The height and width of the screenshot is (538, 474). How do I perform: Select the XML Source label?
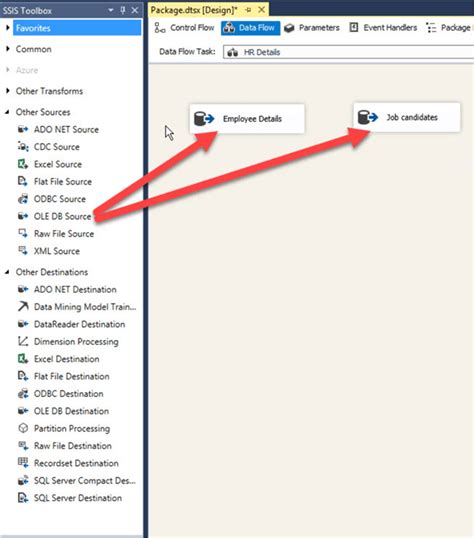tap(57, 251)
